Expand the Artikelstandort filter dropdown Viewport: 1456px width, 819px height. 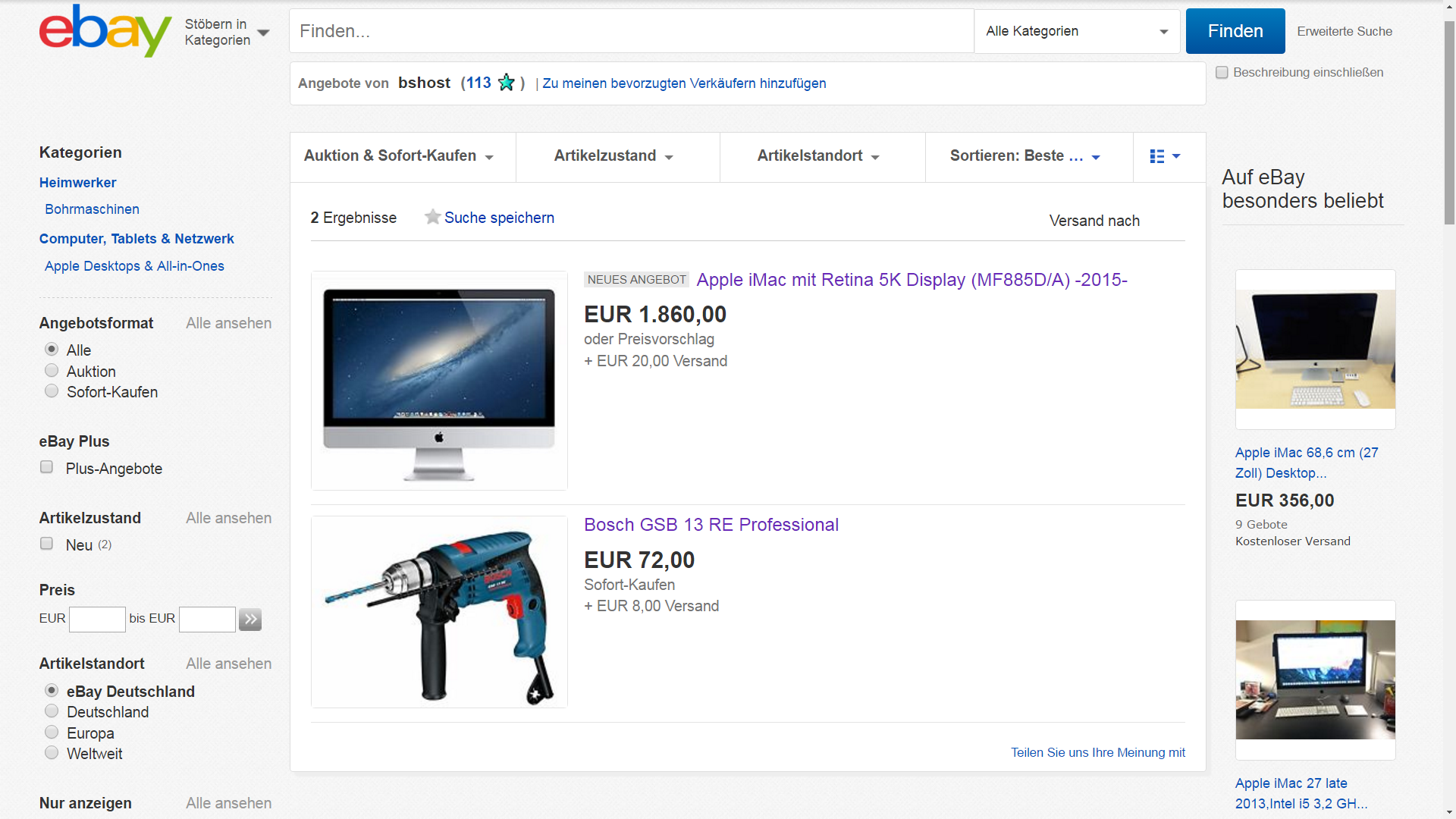[818, 156]
